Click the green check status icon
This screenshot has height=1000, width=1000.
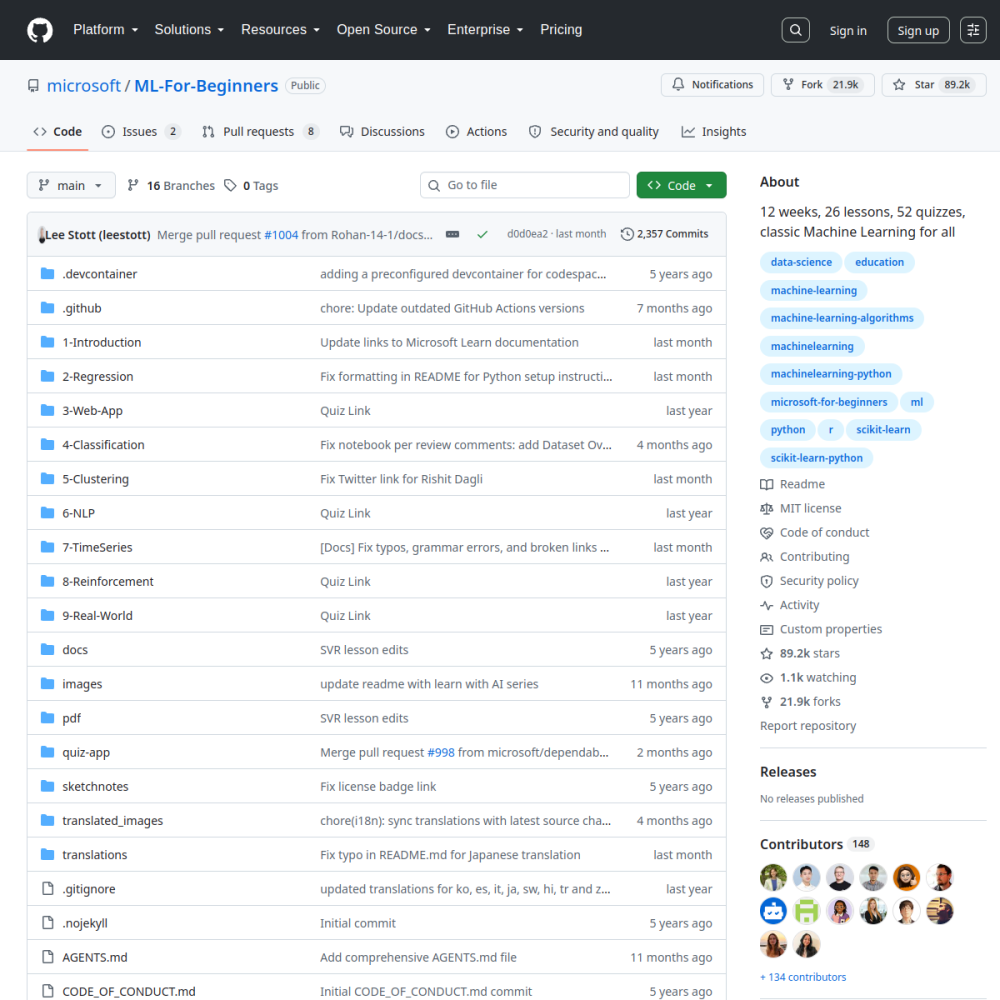[x=482, y=234]
